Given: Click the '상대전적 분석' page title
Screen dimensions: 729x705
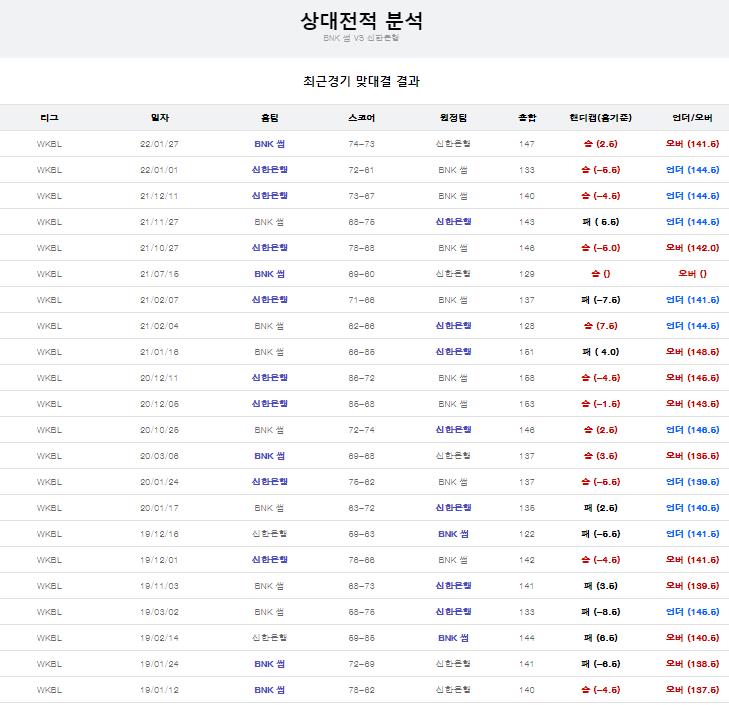Looking at the screenshot, I should coord(361,20).
